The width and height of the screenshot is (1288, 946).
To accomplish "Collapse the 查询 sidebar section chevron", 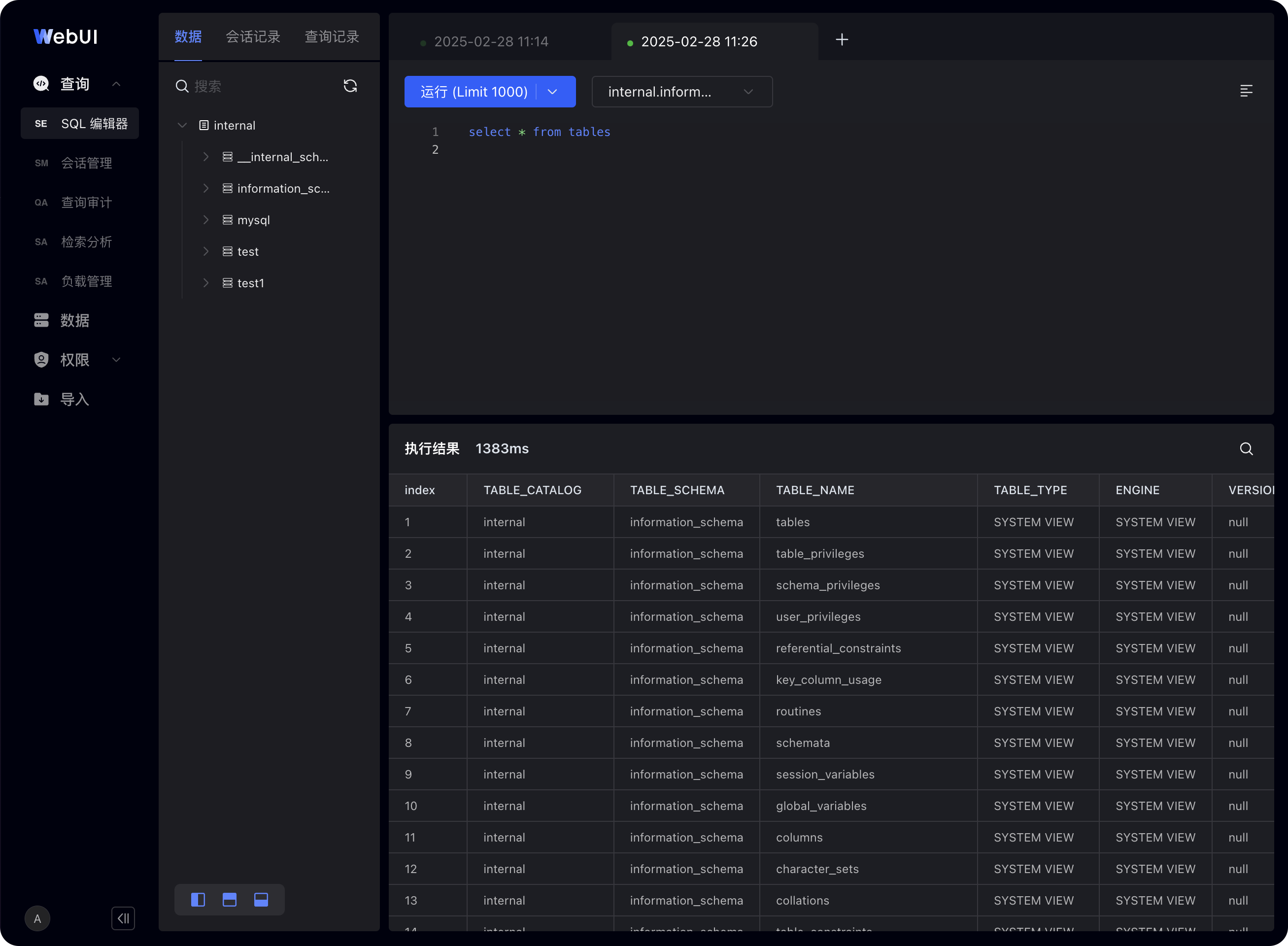I will (x=116, y=84).
